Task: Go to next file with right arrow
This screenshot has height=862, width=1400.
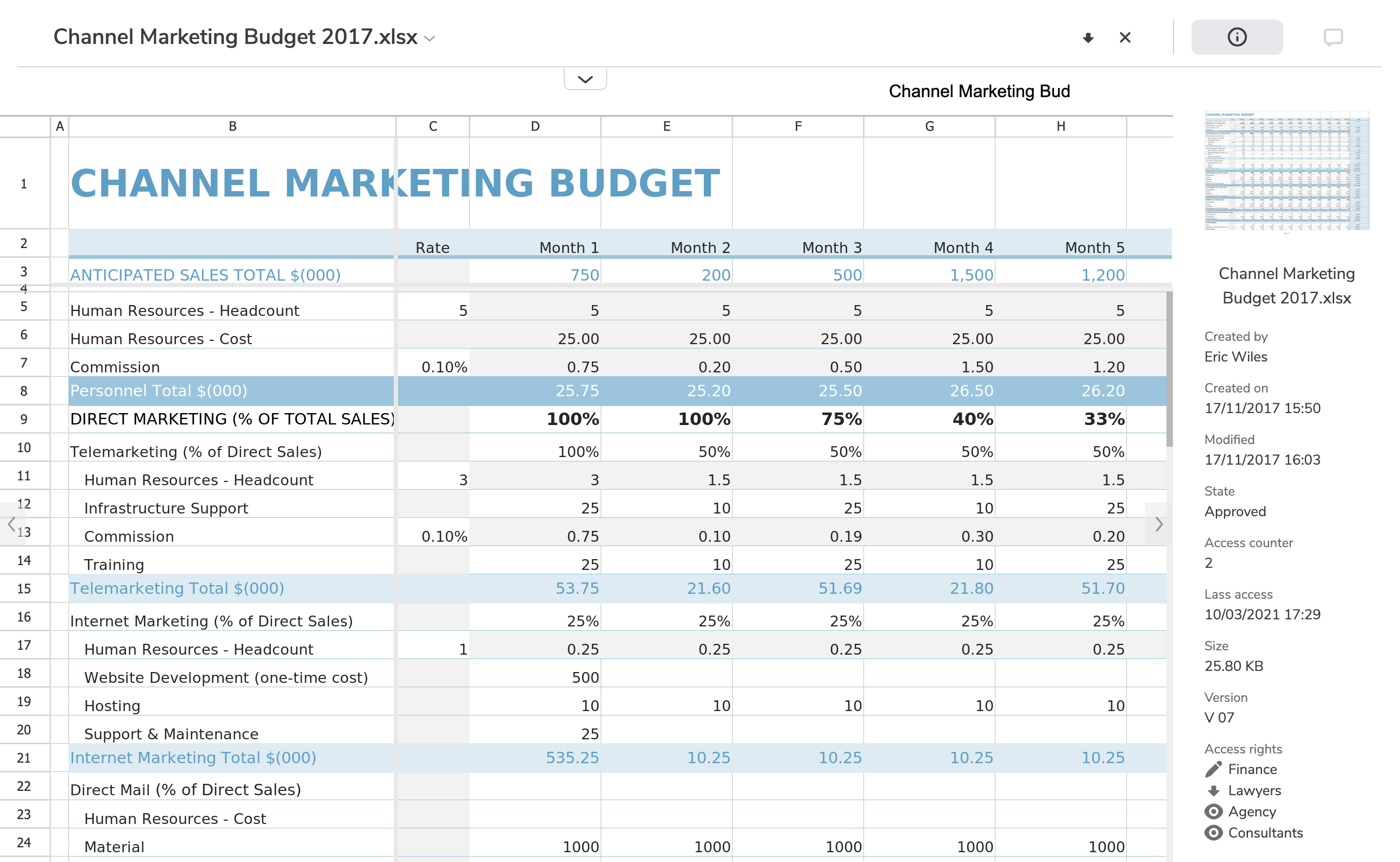Action: click(x=1158, y=524)
